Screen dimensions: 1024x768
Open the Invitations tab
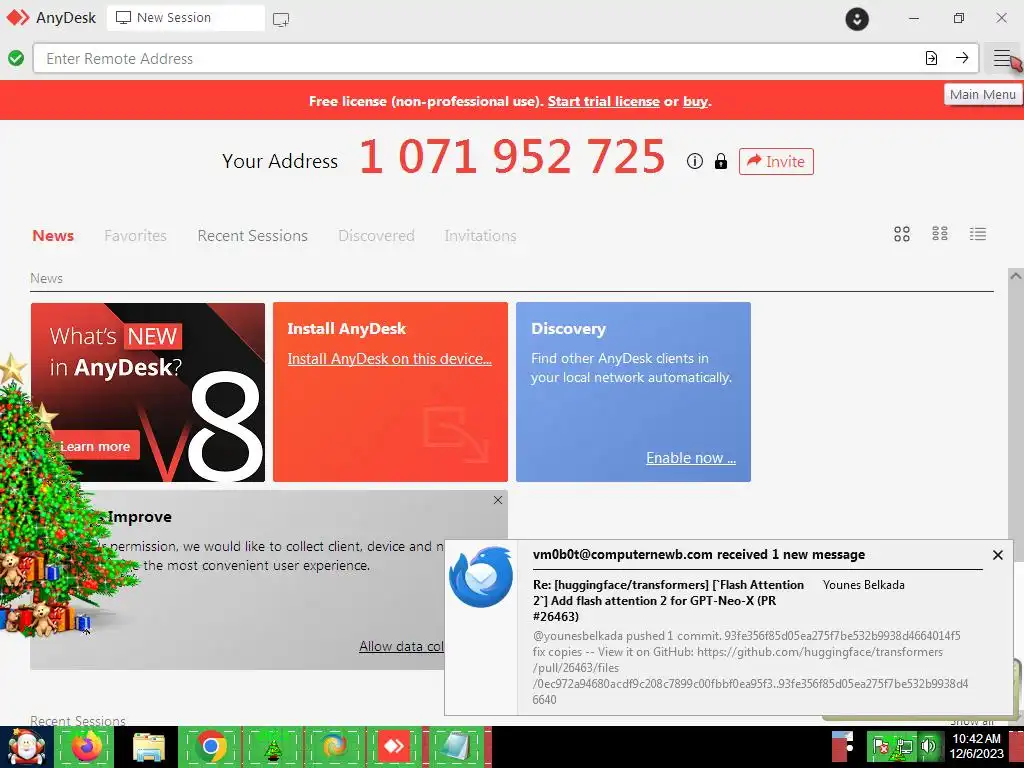pos(481,236)
